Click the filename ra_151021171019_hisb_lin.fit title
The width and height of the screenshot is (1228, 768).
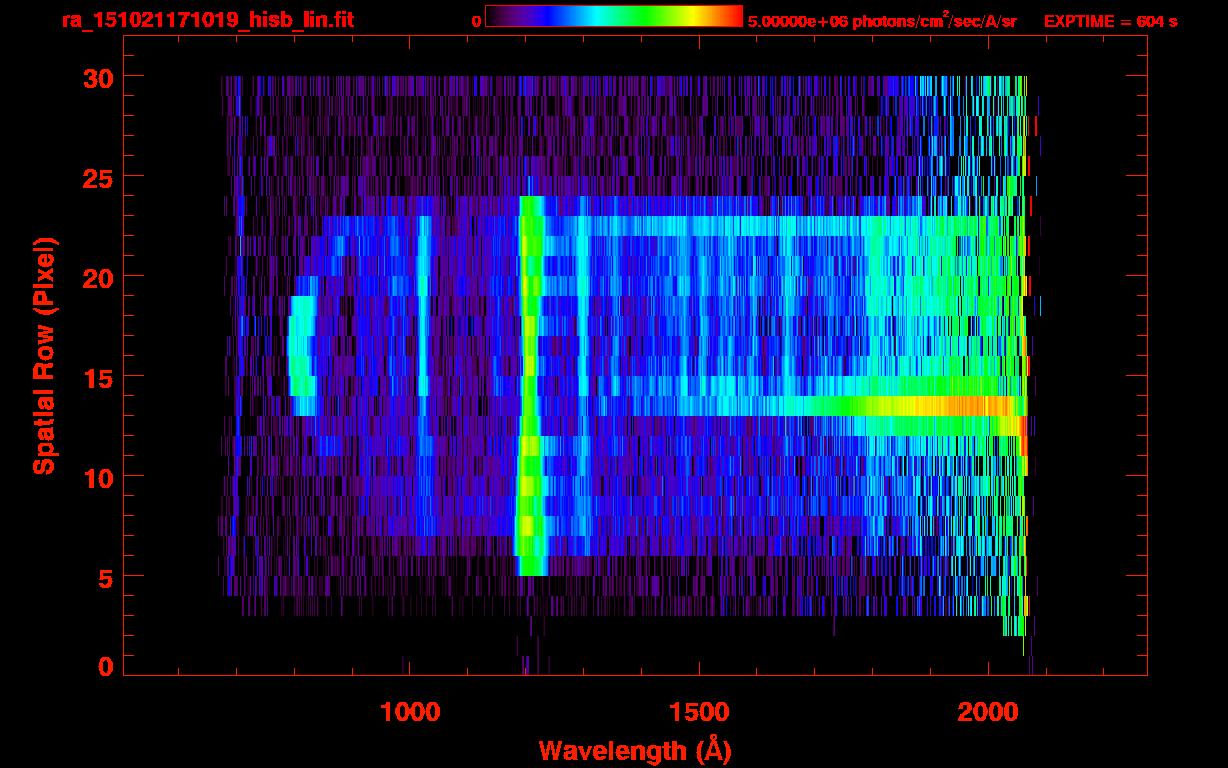207,20
